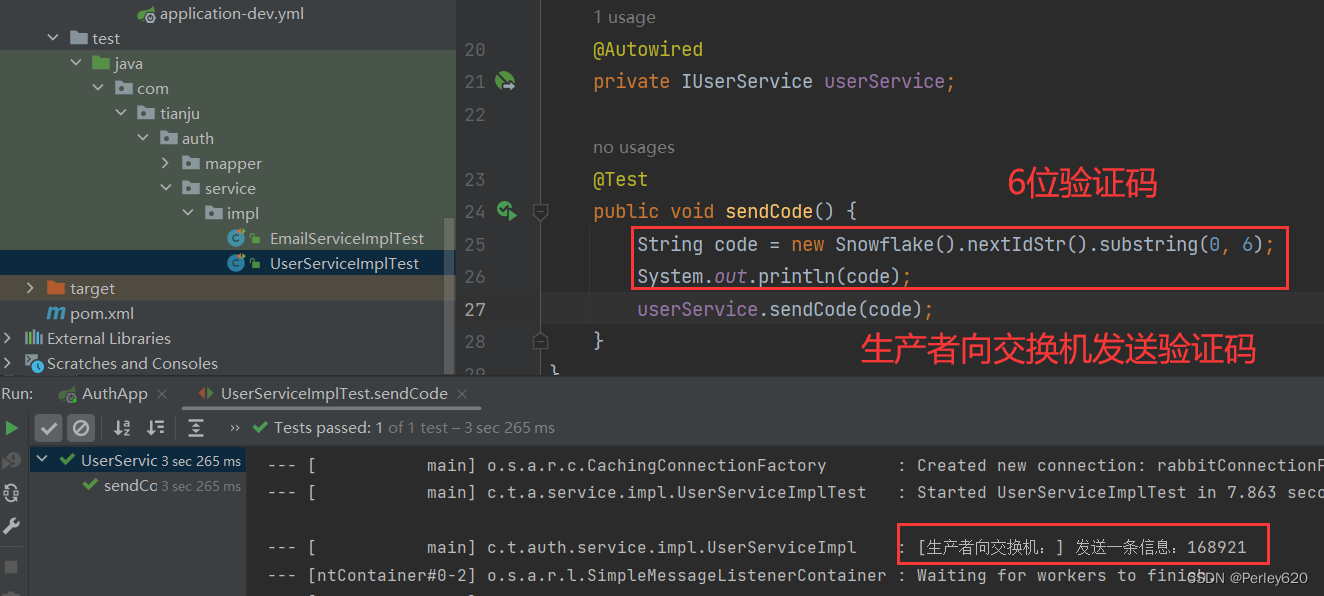Expand the mapper package
Screen dimensions: 1324x596
(x=166, y=164)
